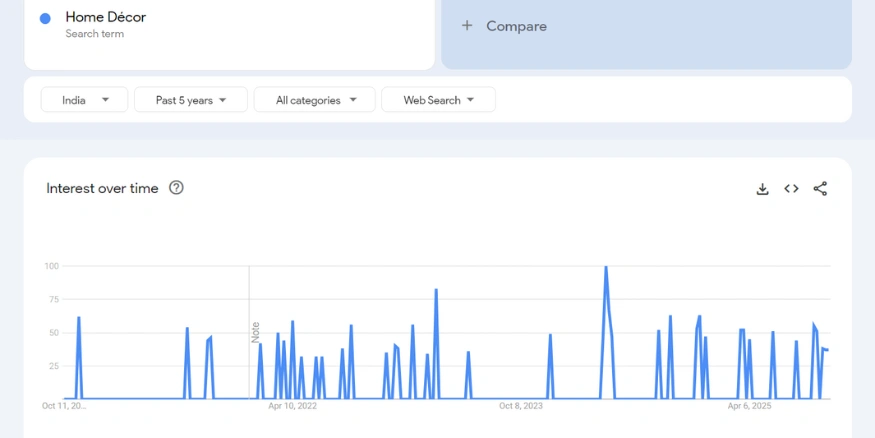
Task: Share the Interest over time chart
Action: pos(820,189)
